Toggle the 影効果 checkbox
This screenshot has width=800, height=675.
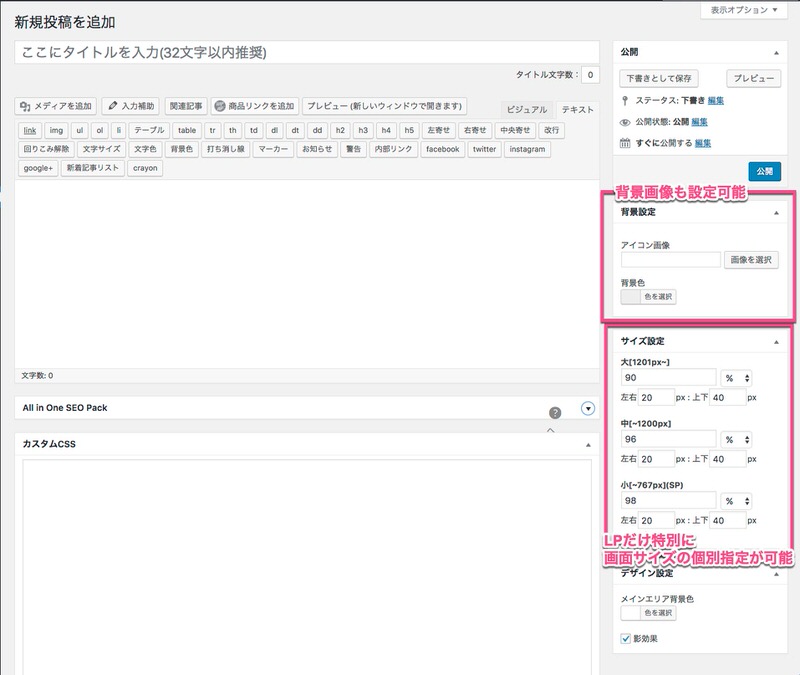coord(627,638)
